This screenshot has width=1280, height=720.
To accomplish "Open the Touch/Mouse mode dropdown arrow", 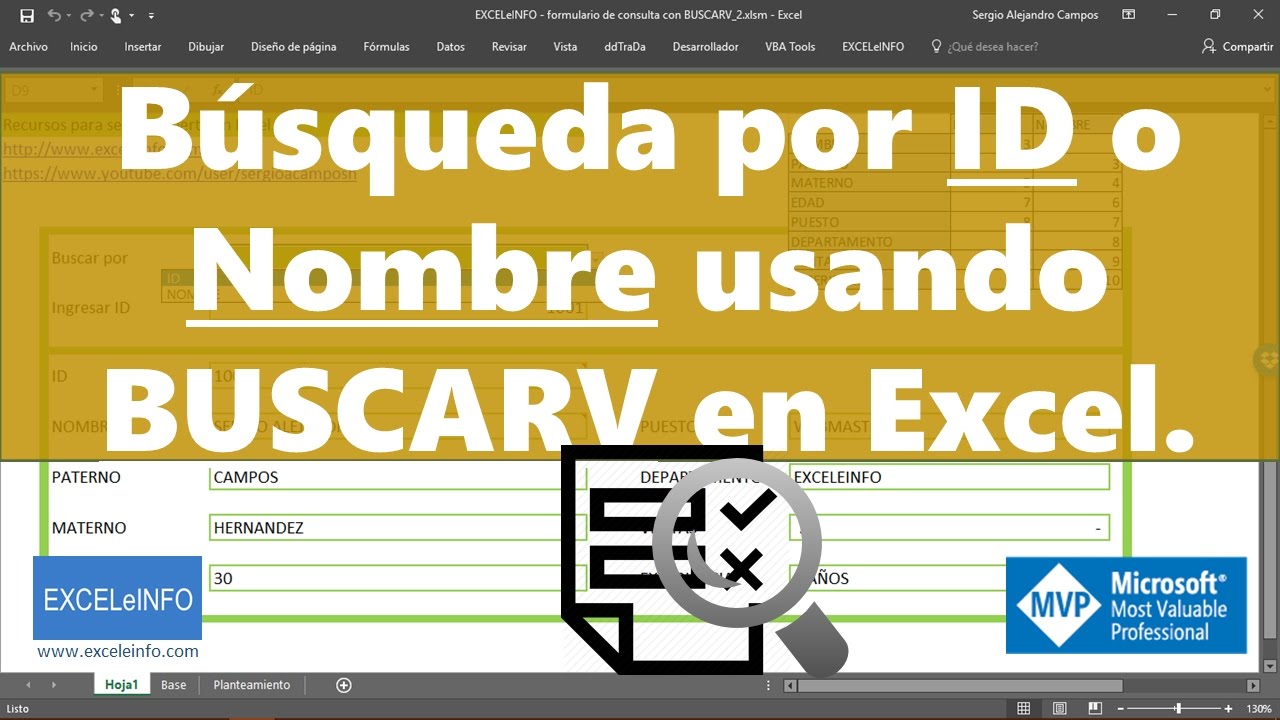I will click(x=132, y=16).
